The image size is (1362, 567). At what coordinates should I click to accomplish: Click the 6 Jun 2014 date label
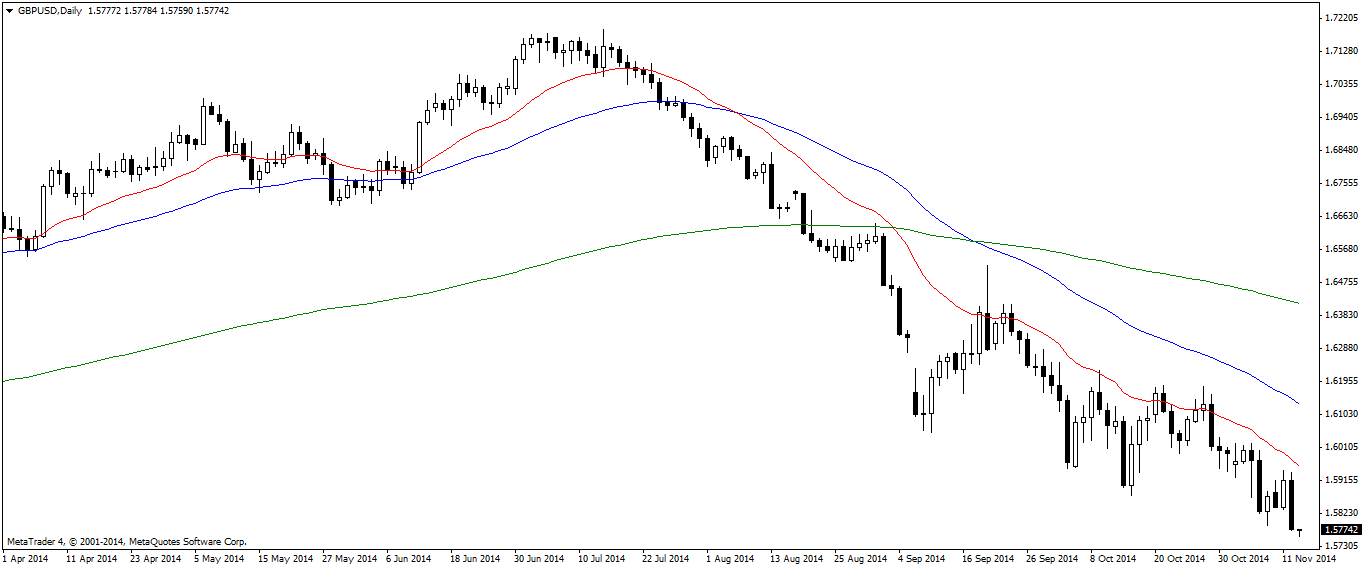pyautogui.click(x=407, y=558)
